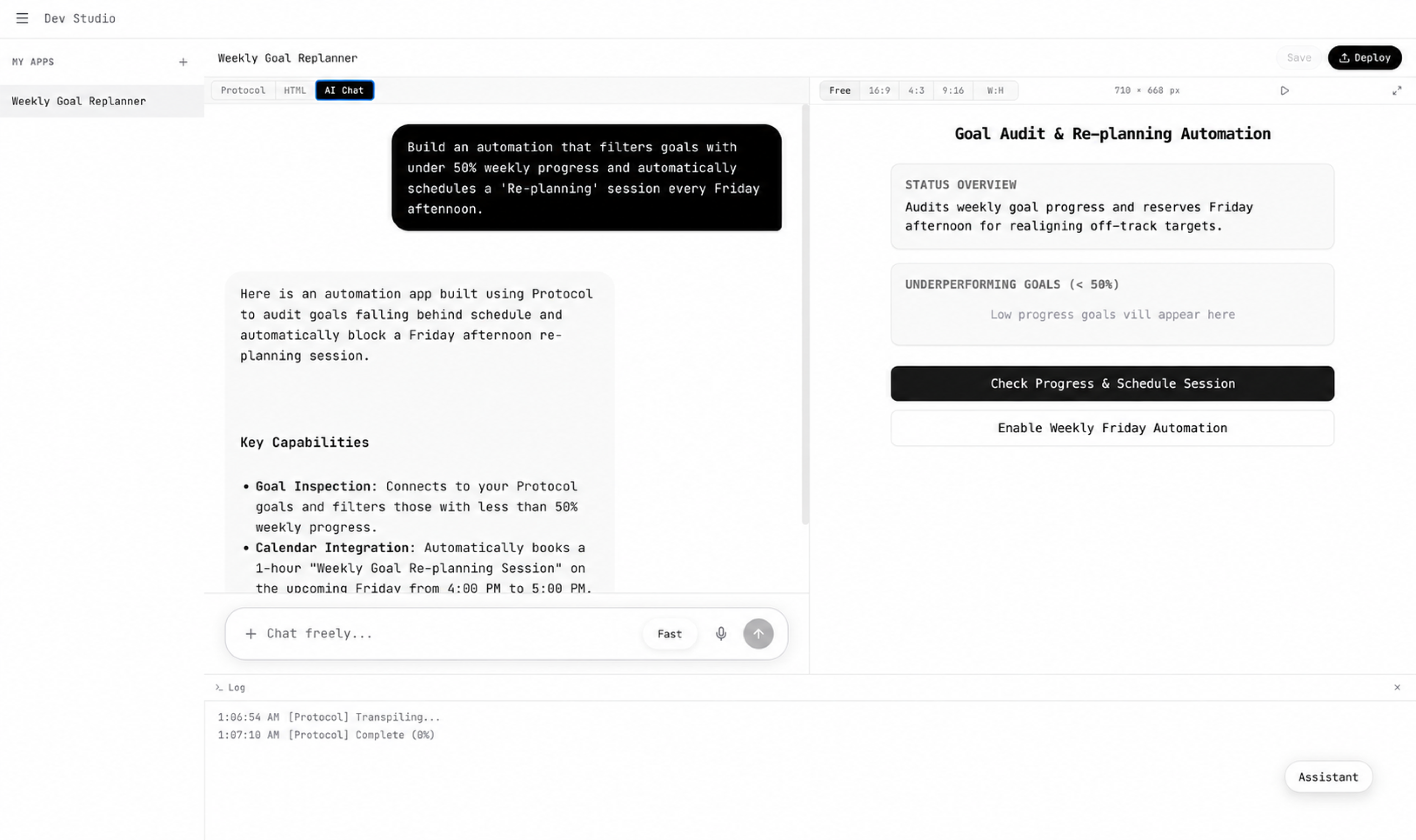Click the MY APPS heading

click(33, 62)
